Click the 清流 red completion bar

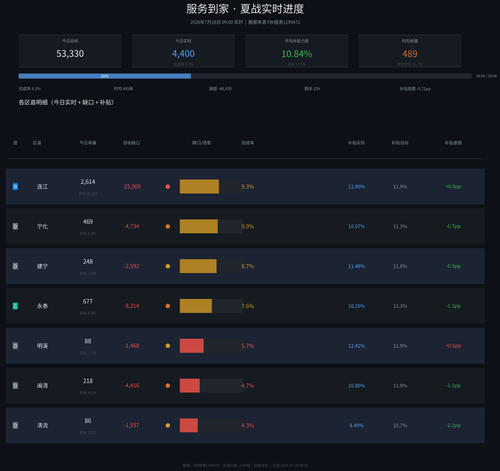[189, 425]
